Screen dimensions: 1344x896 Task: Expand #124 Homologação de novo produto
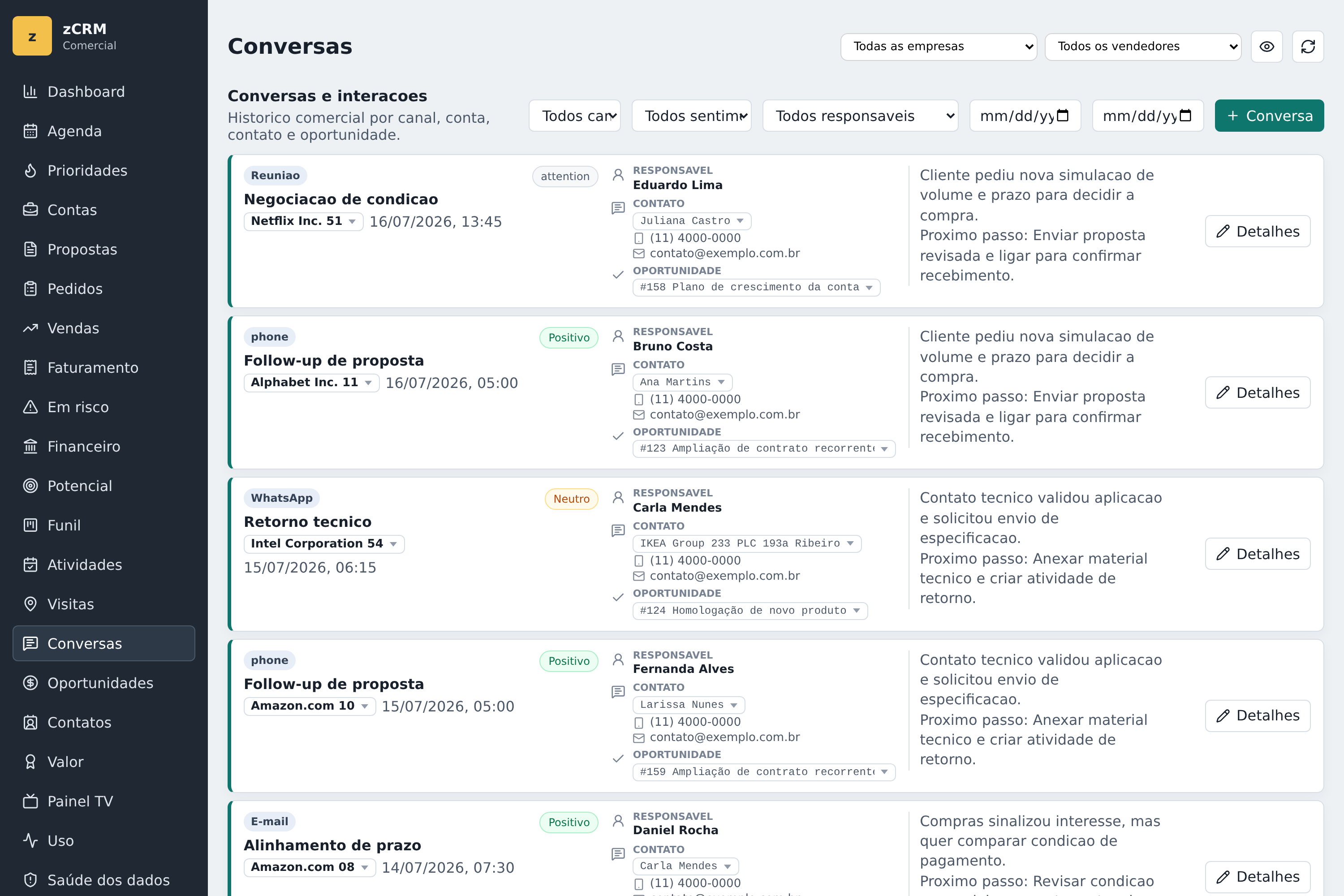point(750,610)
